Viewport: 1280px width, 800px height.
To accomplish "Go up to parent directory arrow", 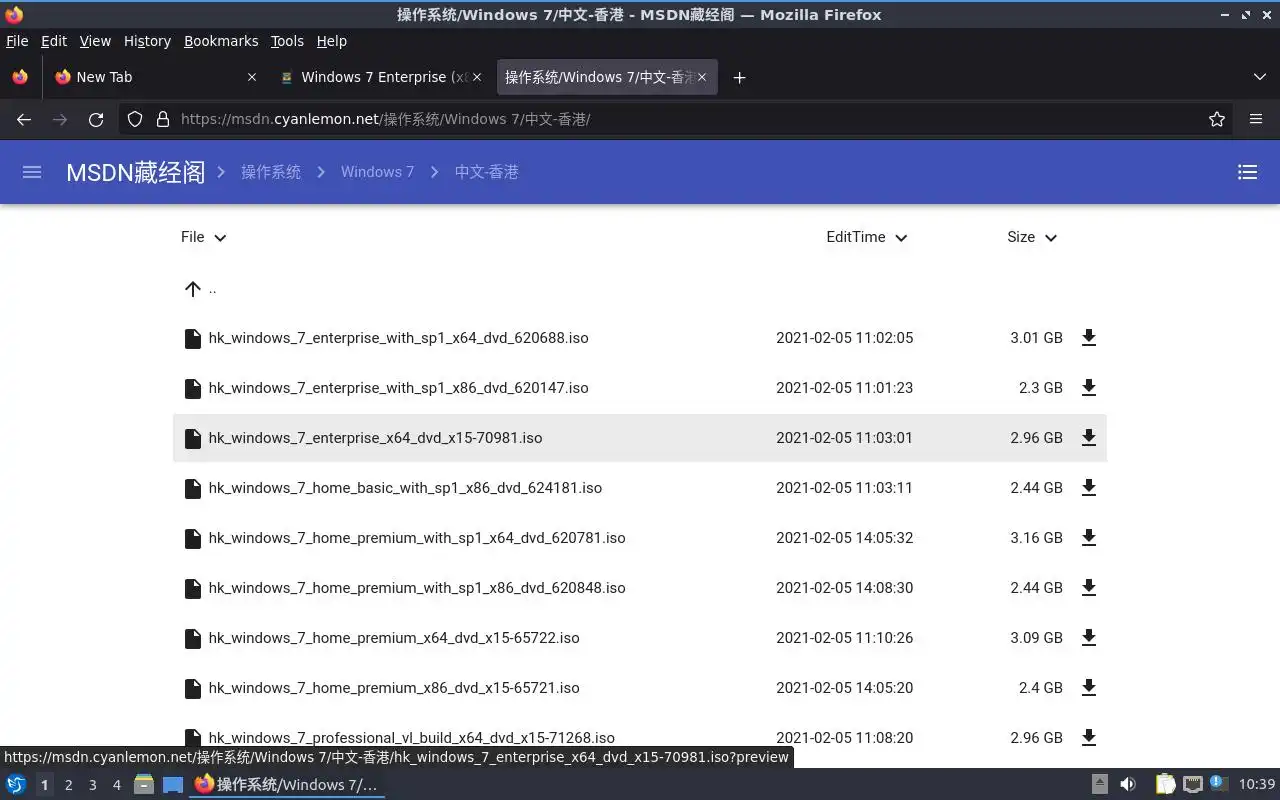I will [193, 289].
